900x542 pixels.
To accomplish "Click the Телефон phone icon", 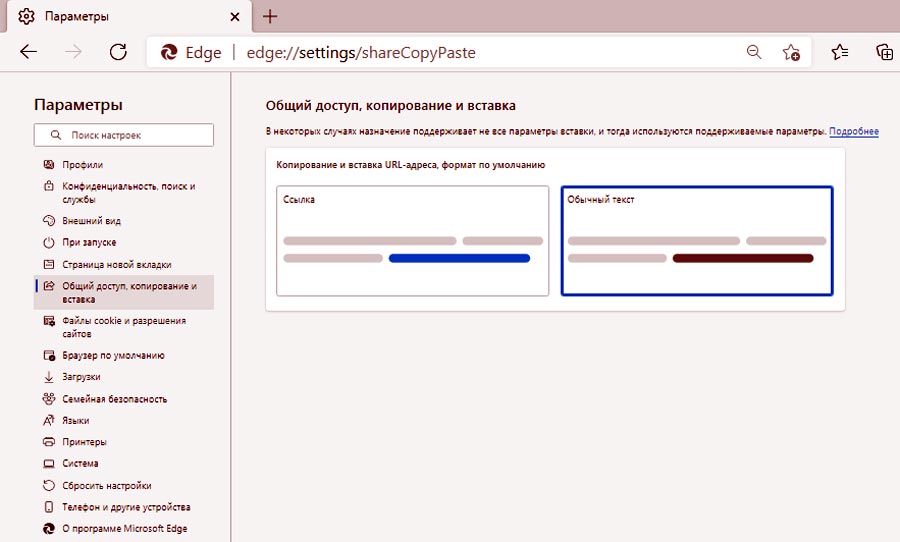I will (49, 507).
